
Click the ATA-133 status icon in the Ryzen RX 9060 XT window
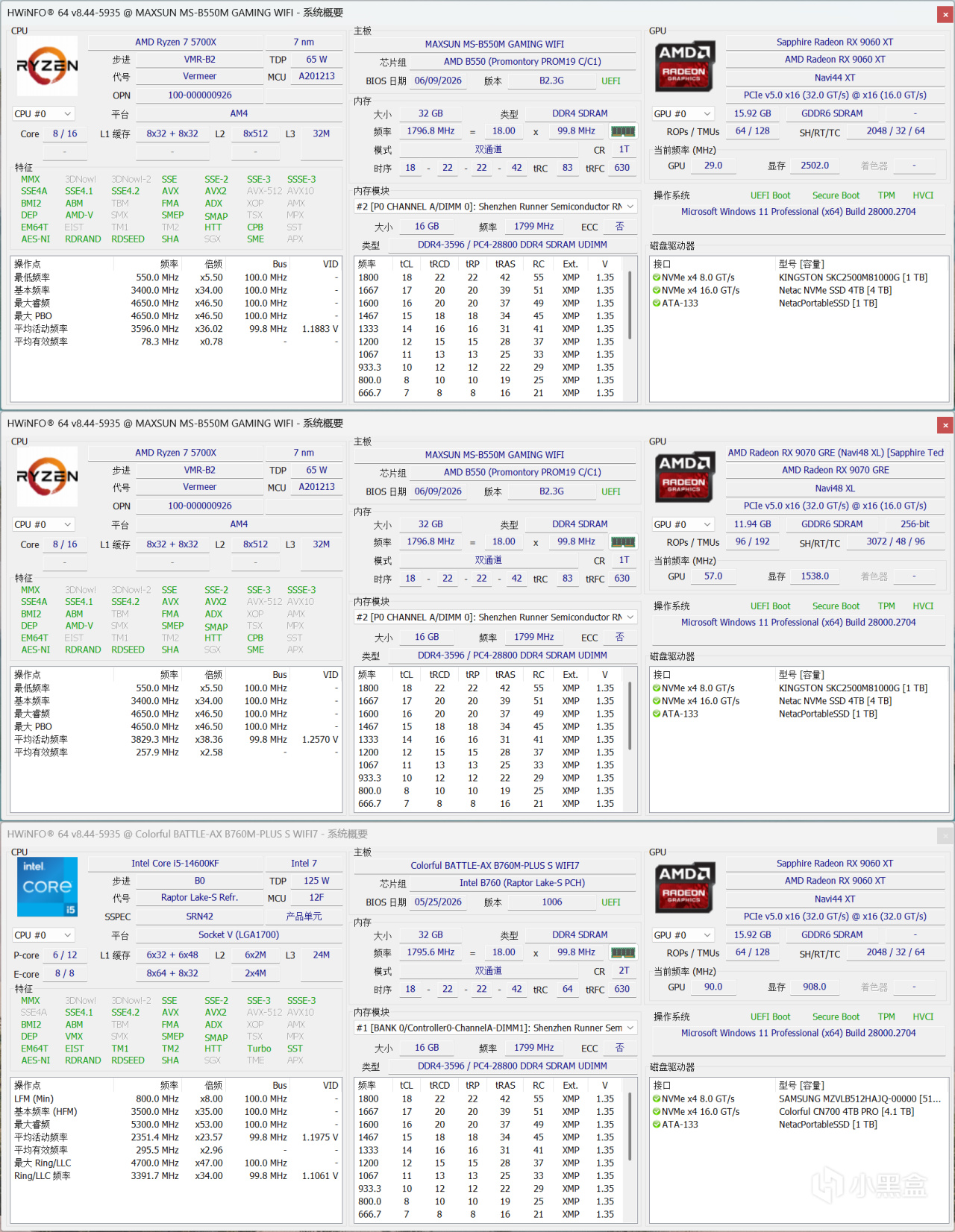tap(657, 303)
